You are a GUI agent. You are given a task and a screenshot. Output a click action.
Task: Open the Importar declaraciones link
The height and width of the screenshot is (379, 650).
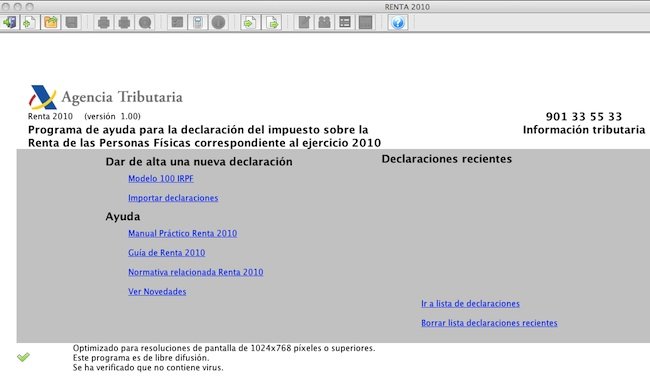tap(173, 198)
